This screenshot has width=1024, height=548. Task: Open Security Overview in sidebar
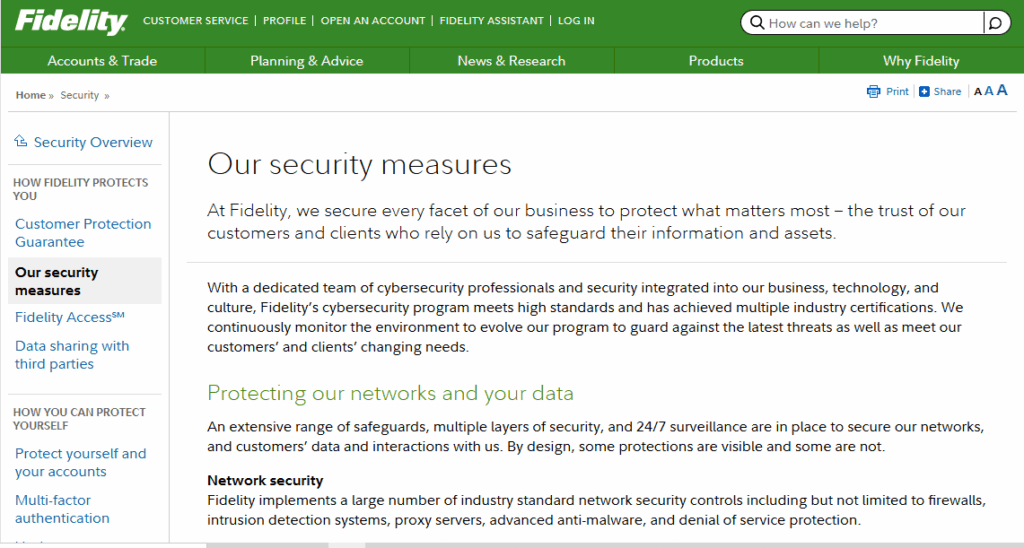click(93, 142)
